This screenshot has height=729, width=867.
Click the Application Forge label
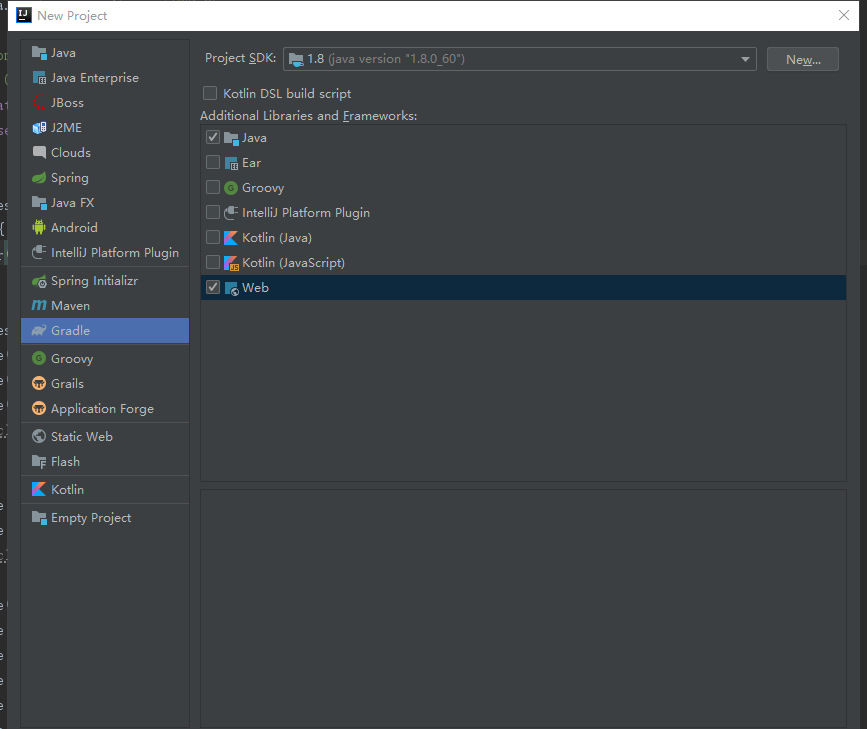pyautogui.click(x=102, y=409)
